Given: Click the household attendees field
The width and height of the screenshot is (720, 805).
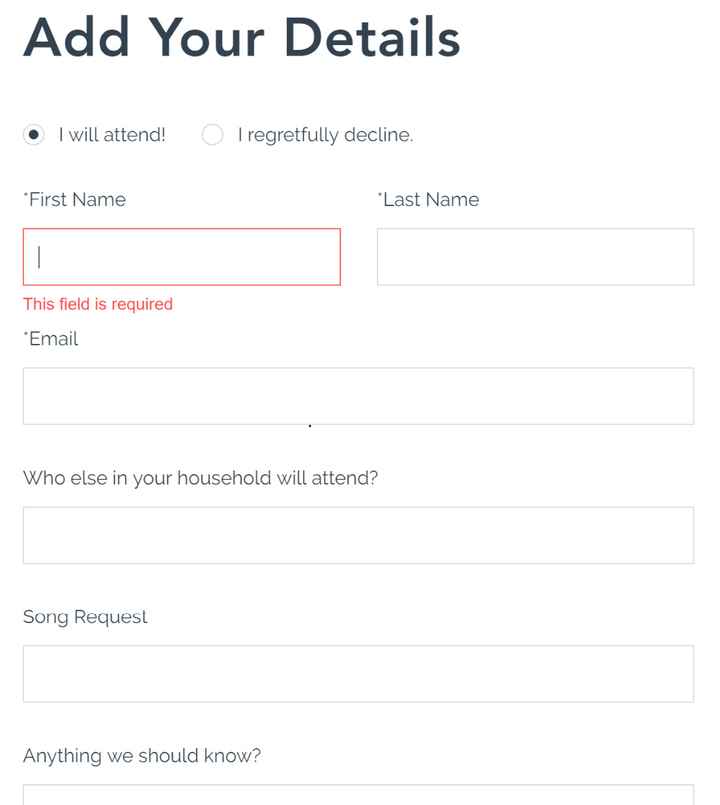Looking at the screenshot, I should (358, 534).
